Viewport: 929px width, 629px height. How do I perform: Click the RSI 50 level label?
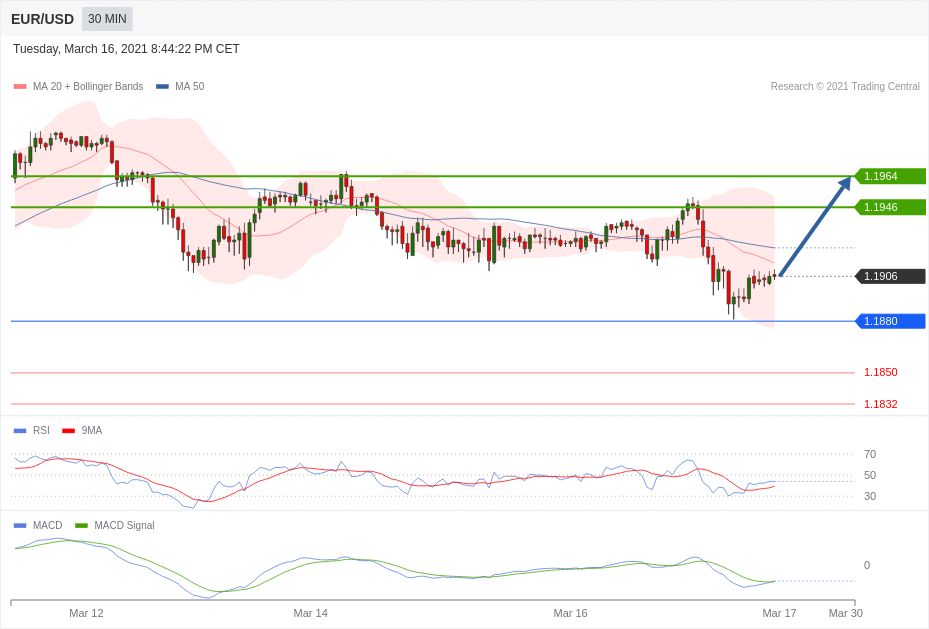870,475
